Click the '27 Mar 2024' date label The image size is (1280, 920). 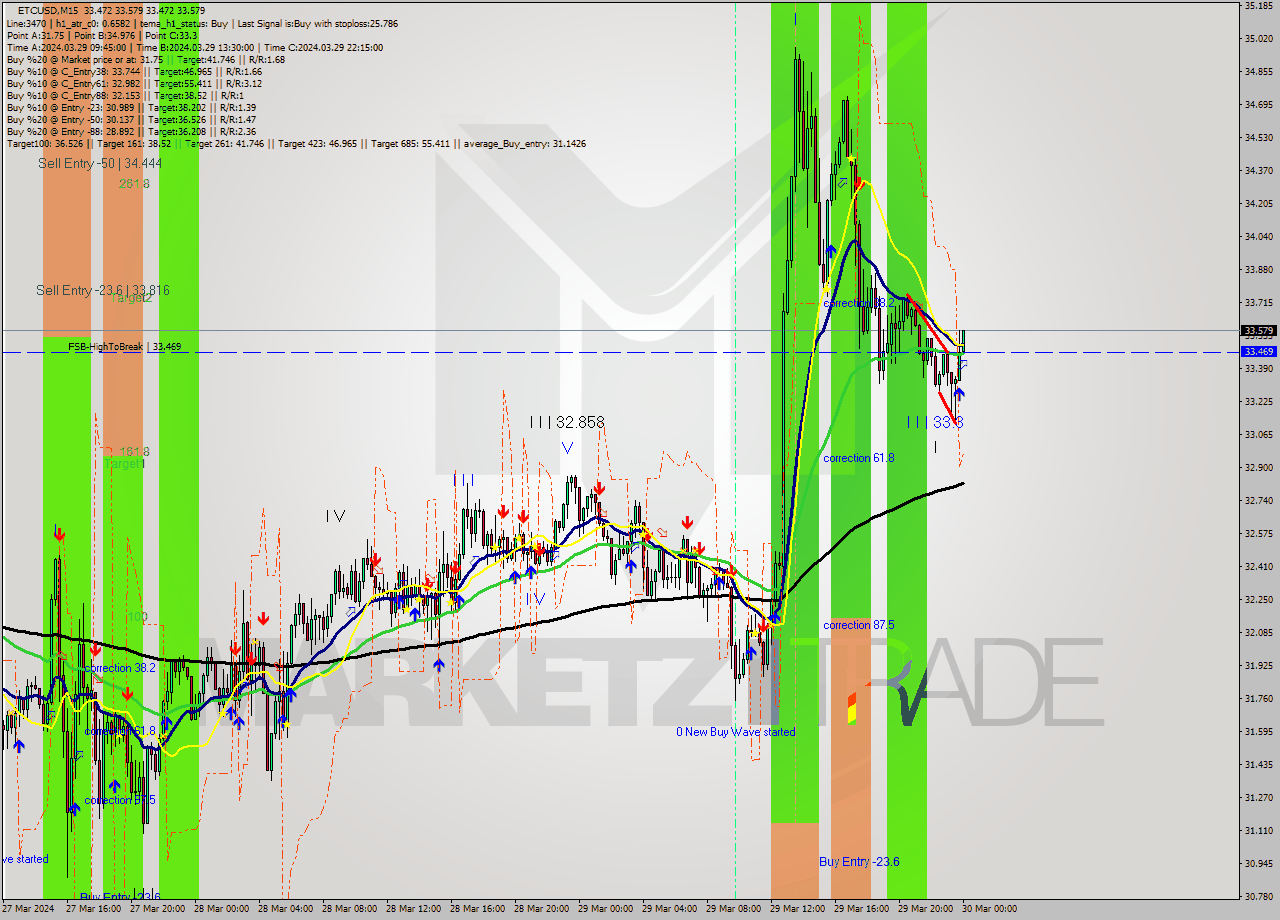27,909
